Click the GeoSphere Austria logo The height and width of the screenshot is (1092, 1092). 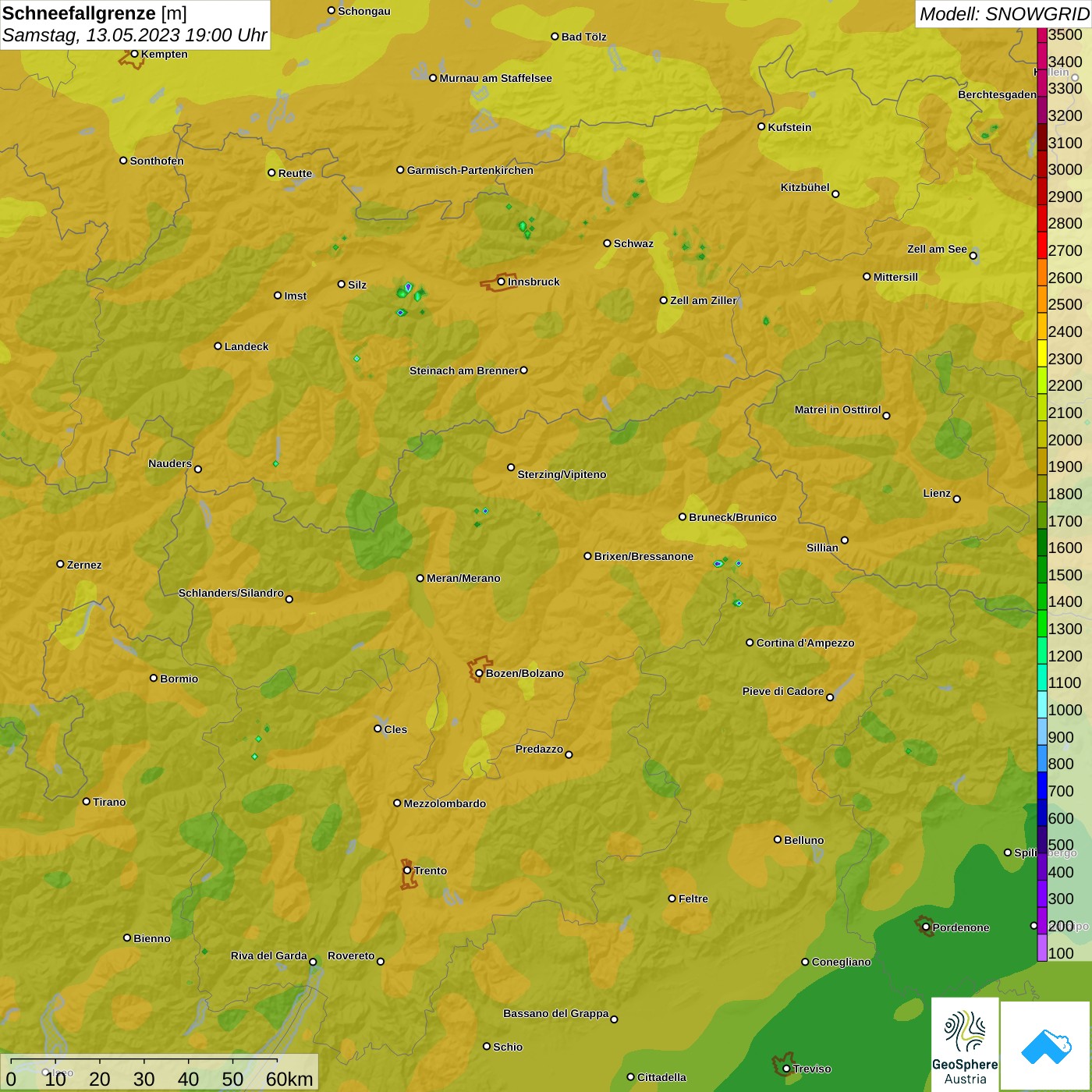pyautogui.click(x=965, y=1045)
